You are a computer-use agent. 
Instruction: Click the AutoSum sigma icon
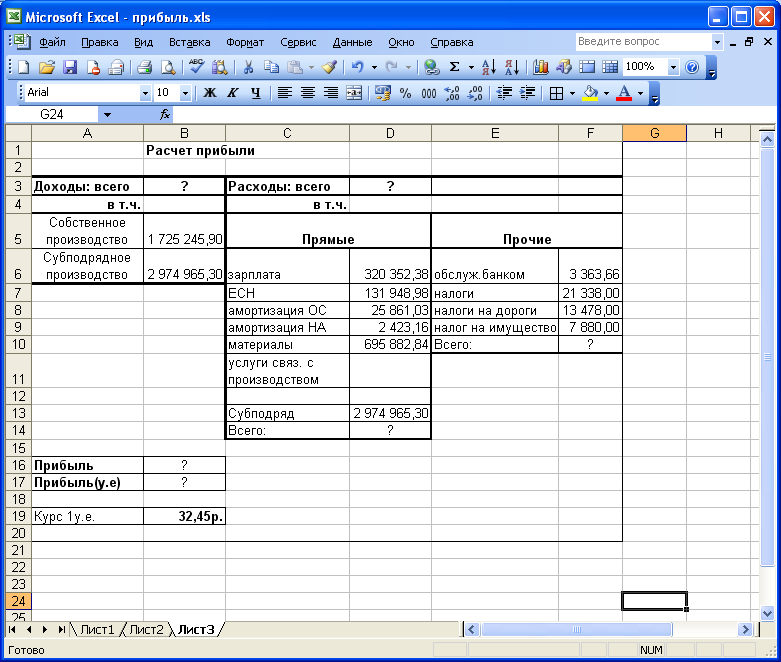pos(454,67)
